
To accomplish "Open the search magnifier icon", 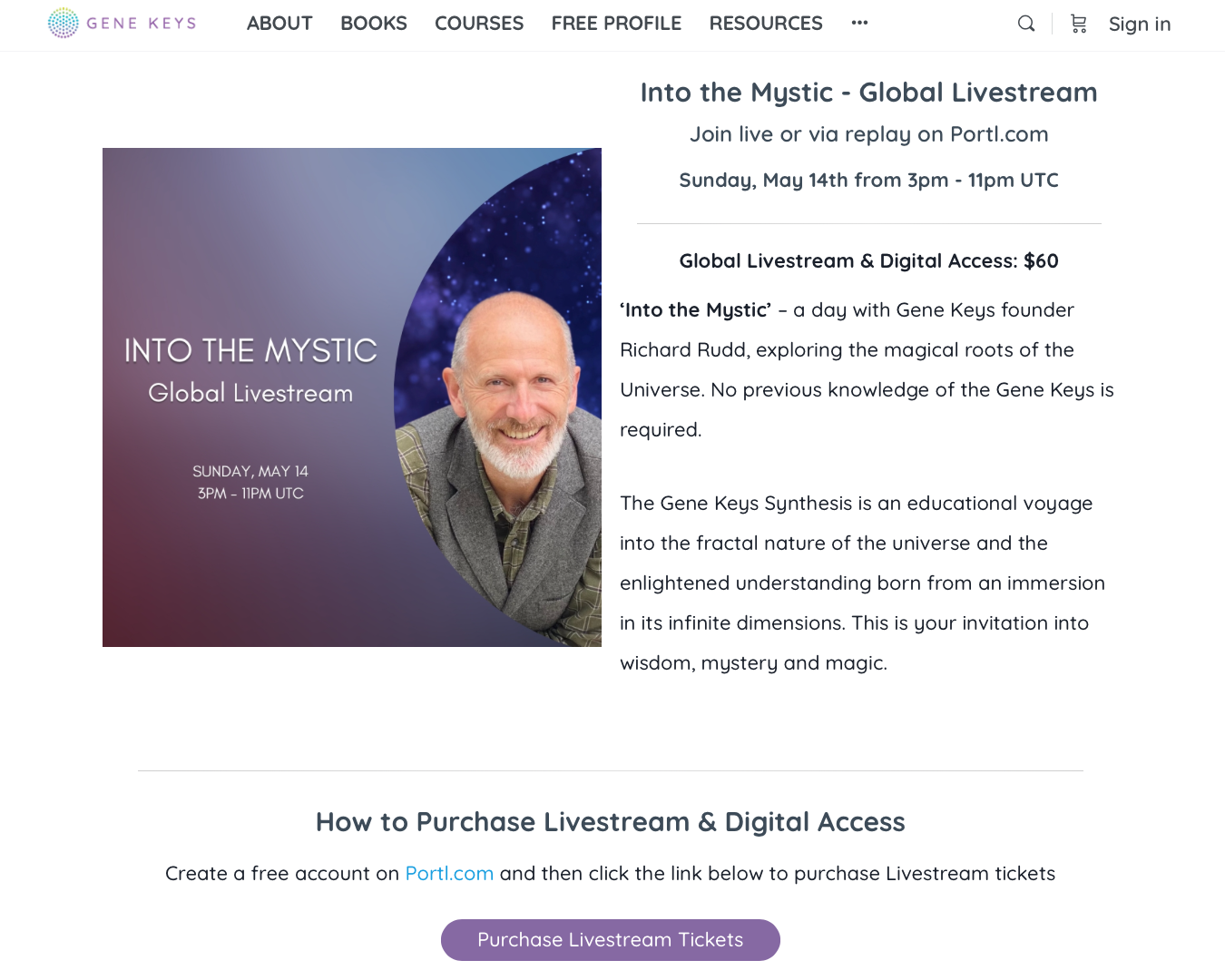I will pos(1026,24).
